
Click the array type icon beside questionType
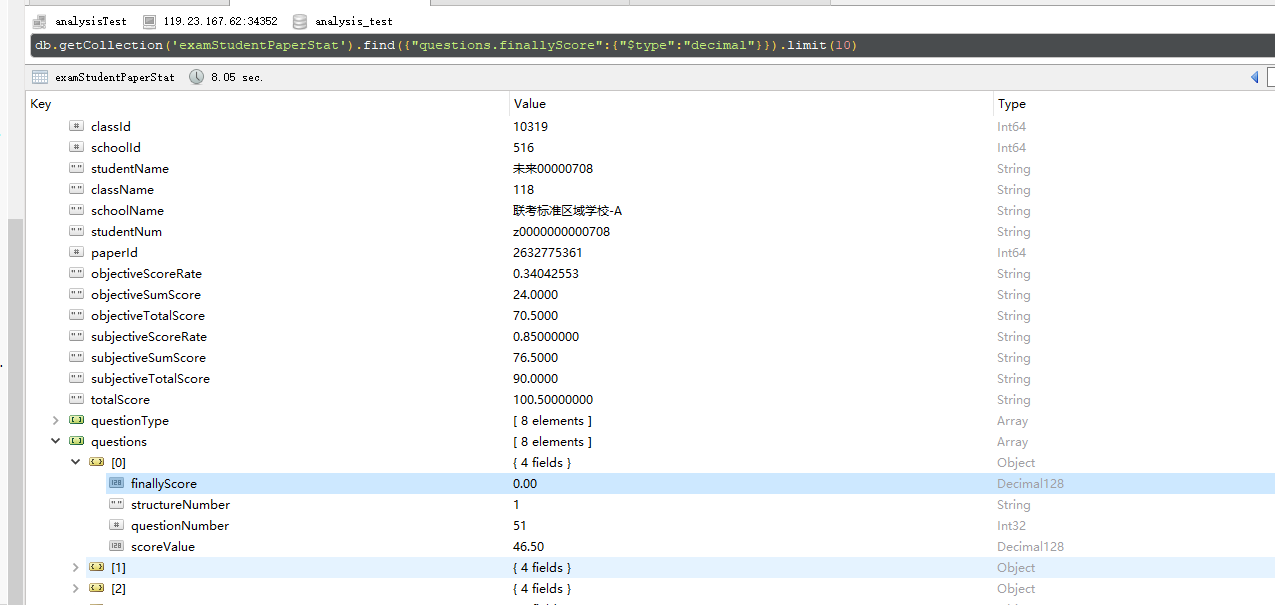pos(77,420)
